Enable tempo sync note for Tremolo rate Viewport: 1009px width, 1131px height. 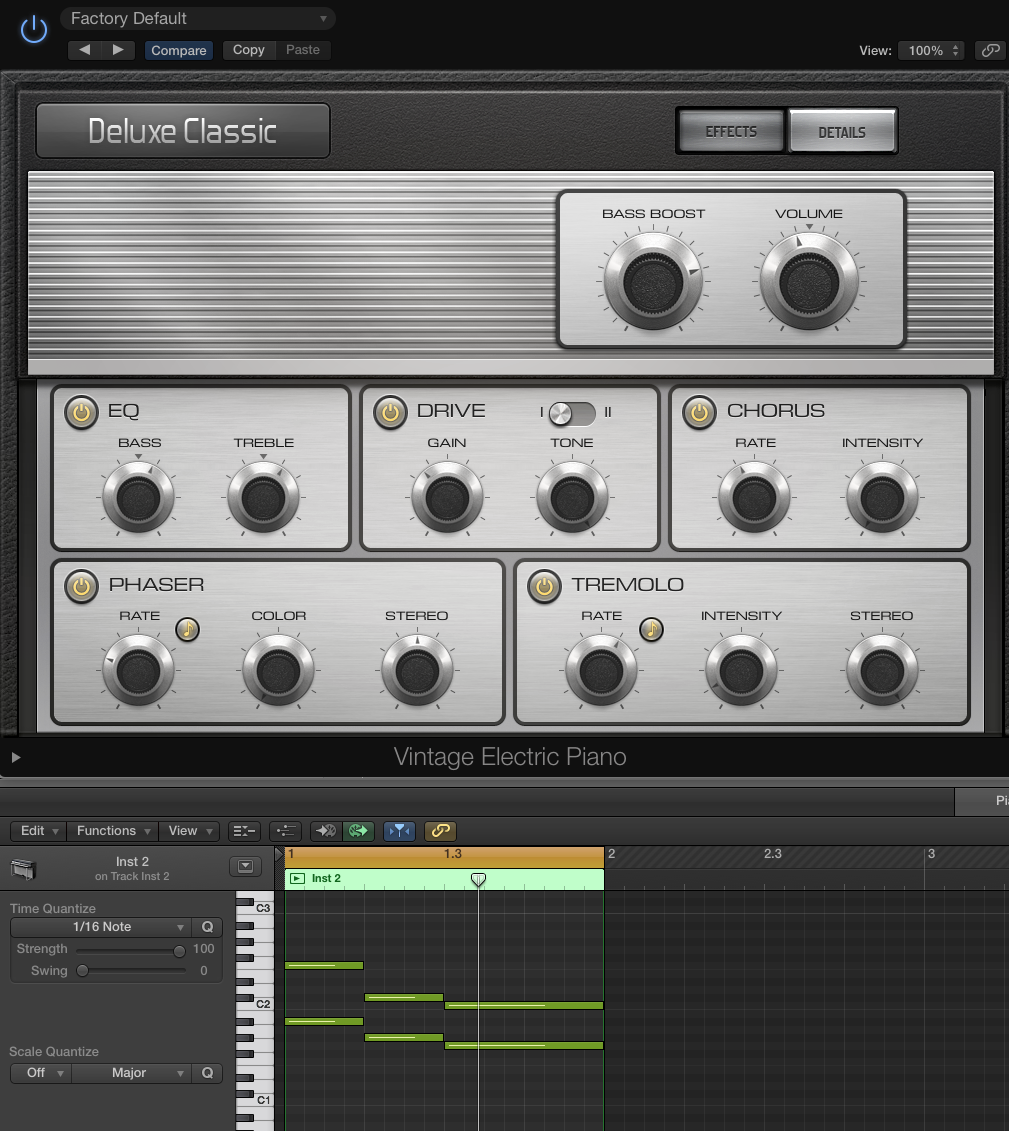(651, 629)
